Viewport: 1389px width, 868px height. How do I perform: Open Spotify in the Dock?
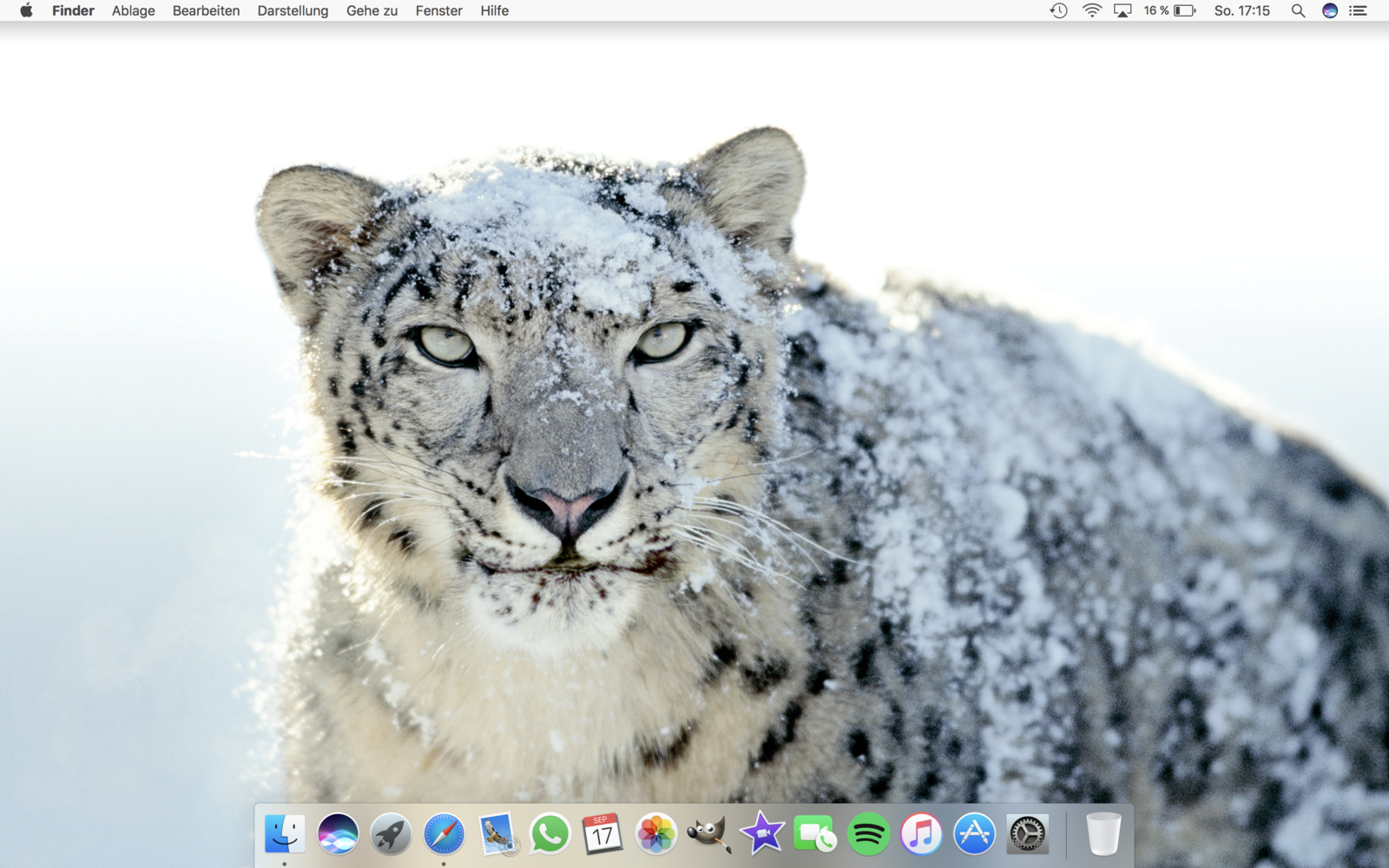[868, 834]
